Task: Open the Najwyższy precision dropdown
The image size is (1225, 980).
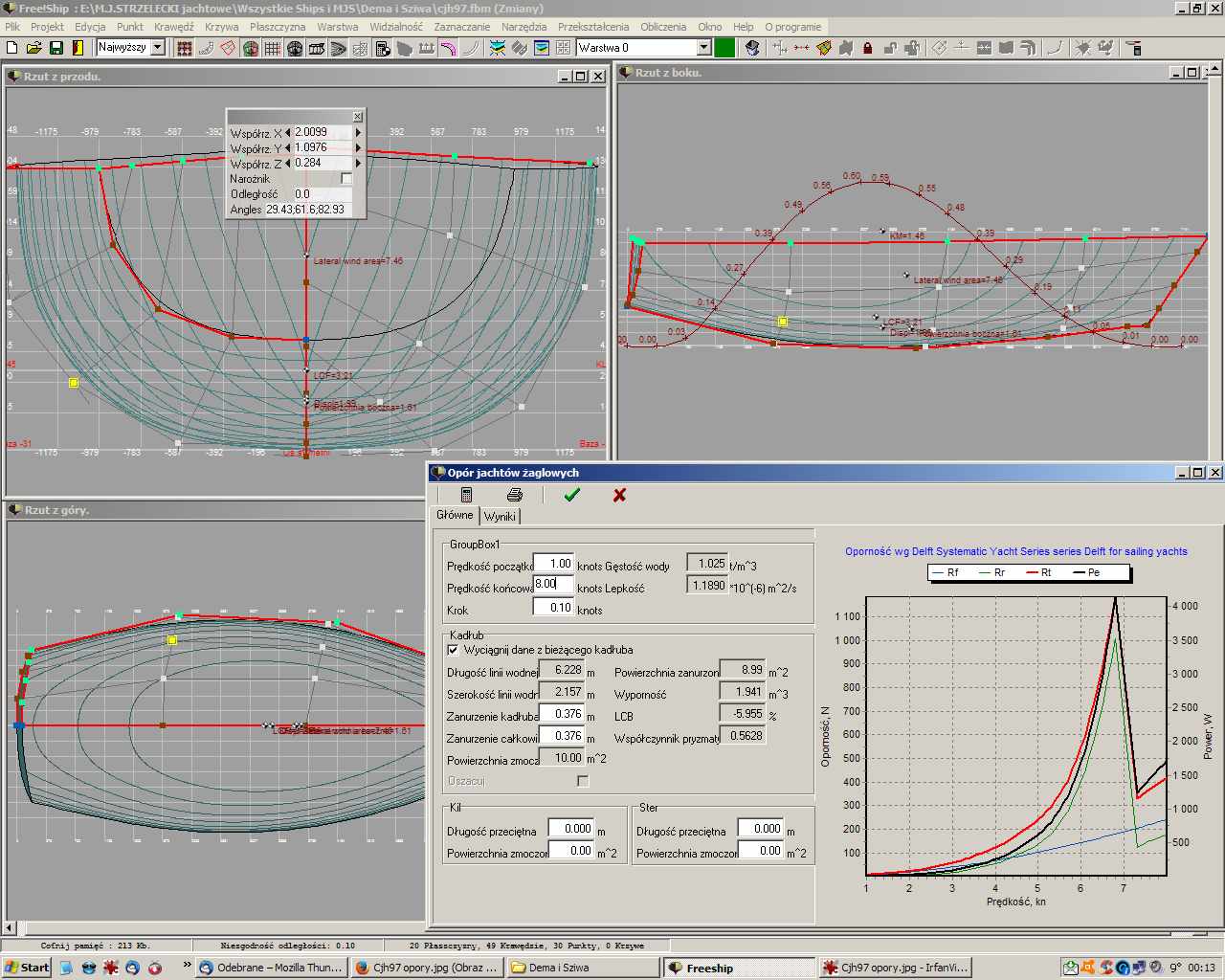Action: [158, 48]
